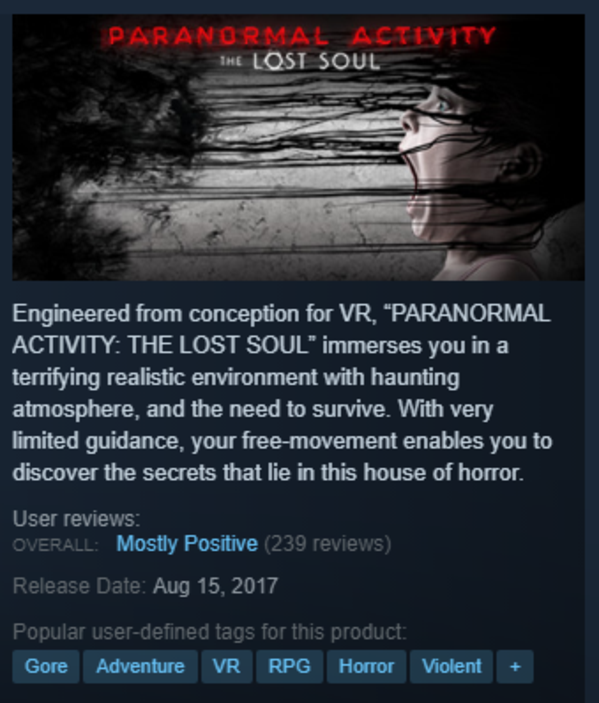This screenshot has height=703, width=599.
Task: Click the Violent tag
Action: coord(451,666)
